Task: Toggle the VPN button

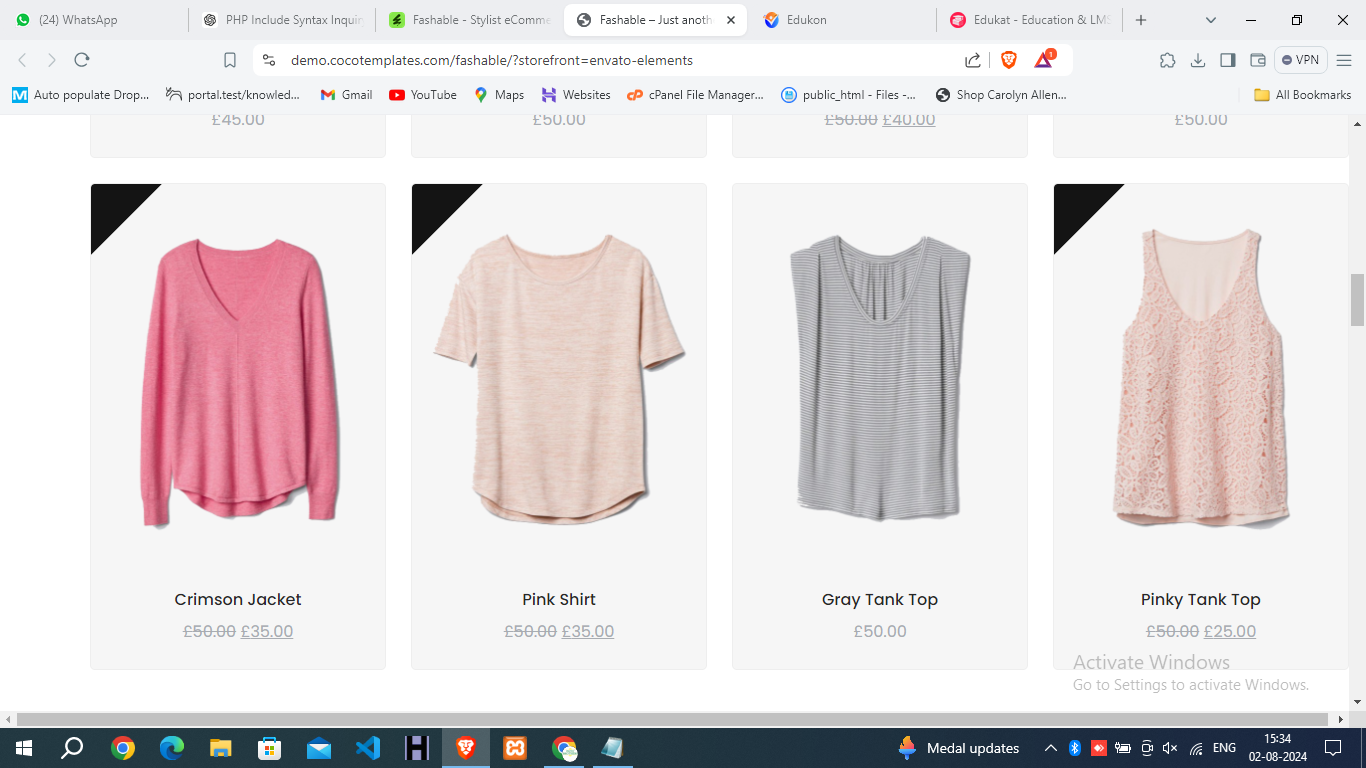Action: pyautogui.click(x=1300, y=60)
